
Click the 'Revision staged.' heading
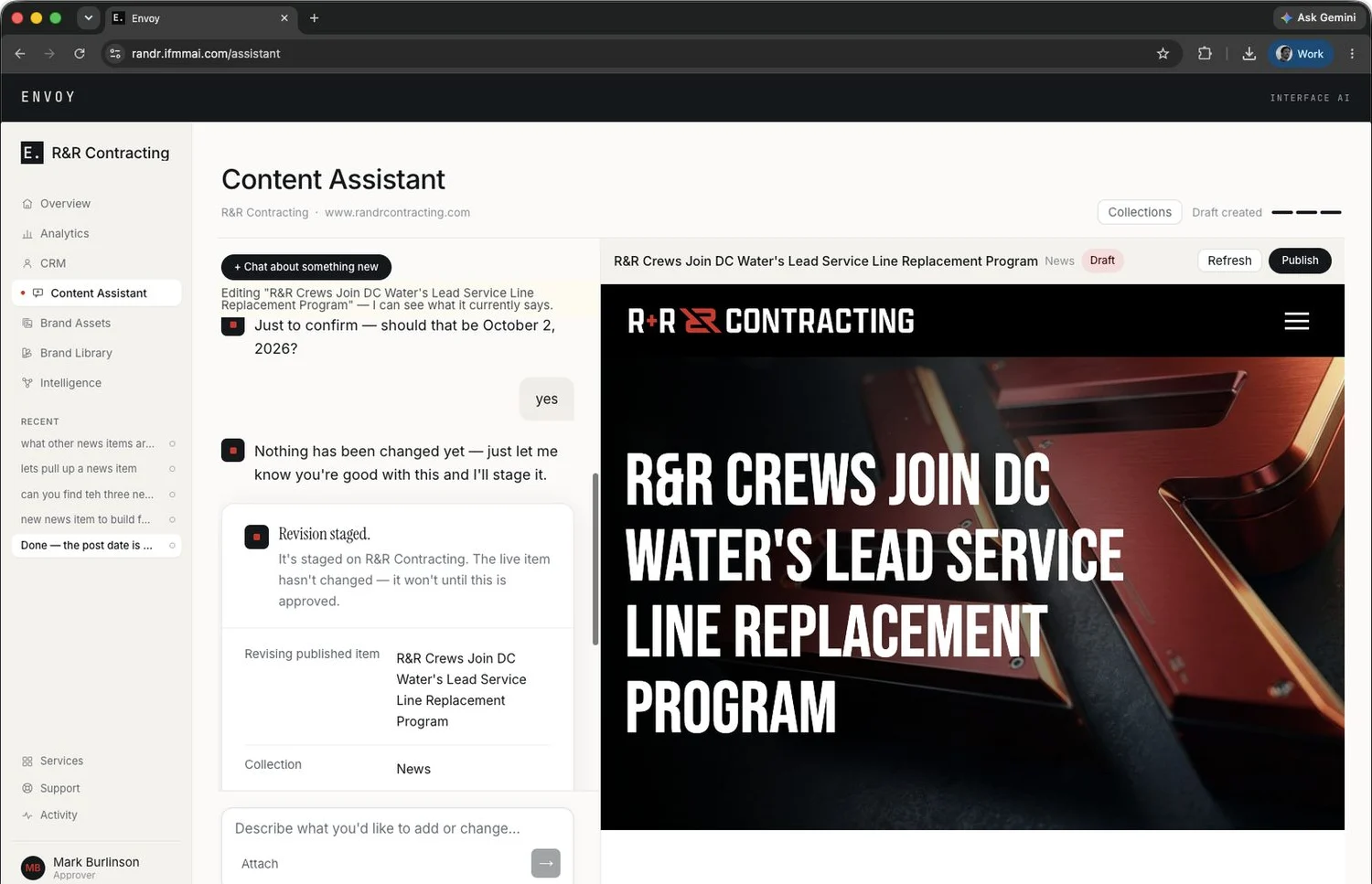(x=324, y=534)
